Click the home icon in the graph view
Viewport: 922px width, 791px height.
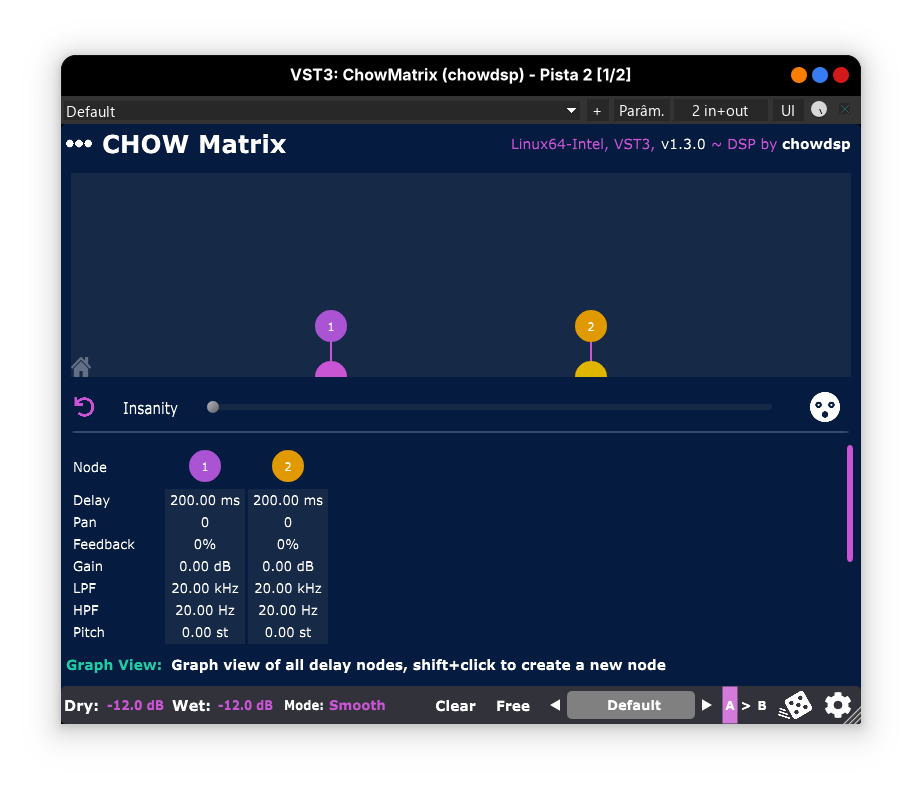click(81, 366)
